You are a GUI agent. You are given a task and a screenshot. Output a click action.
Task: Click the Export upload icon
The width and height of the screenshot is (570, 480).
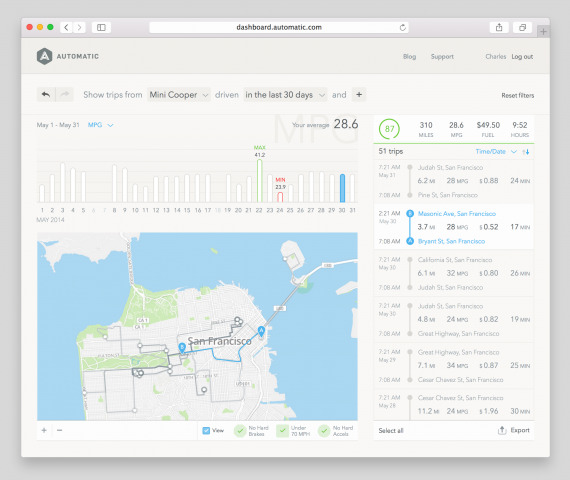[x=502, y=430]
